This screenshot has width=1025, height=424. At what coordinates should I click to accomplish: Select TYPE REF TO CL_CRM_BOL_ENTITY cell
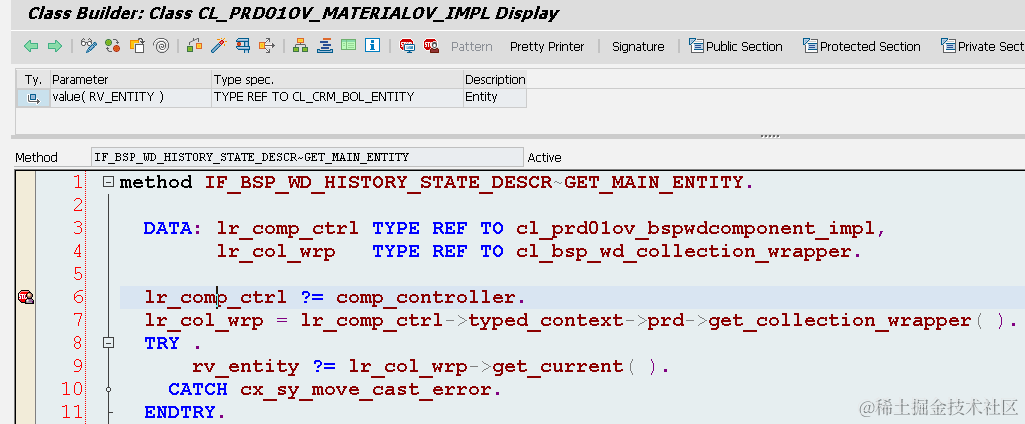(337, 97)
